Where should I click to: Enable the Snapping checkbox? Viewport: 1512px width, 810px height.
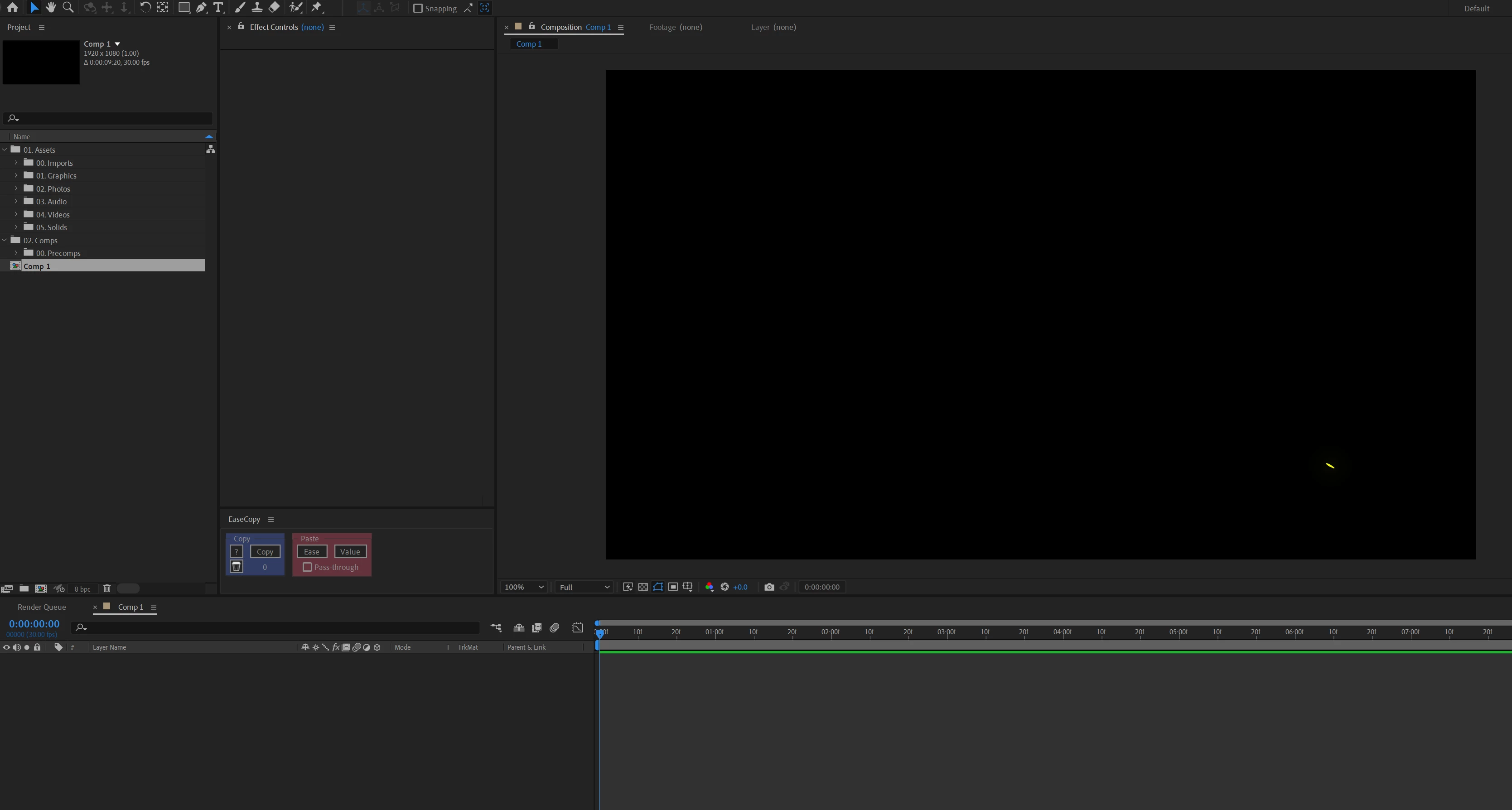click(x=418, y=8)
